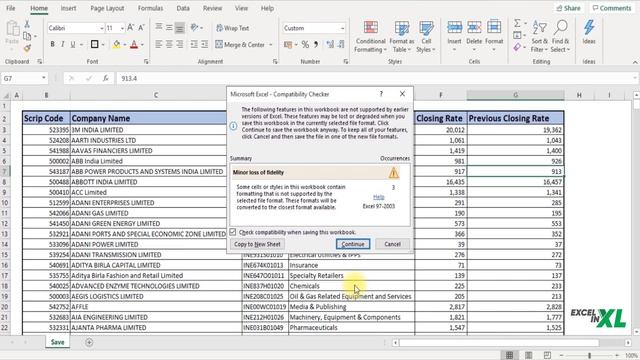Screen dimensions: 640x360
Task: Open the File tab
Action: (x=11, y=8)
